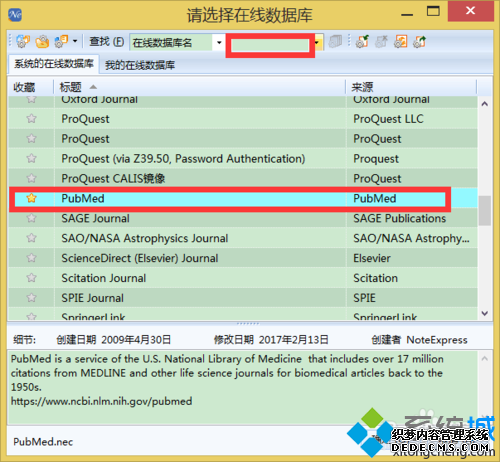Switch to 系统的在线数据库 tab
Image resolution: width=500 pixels, height=462 pixels.
click(x=54, y=64)
